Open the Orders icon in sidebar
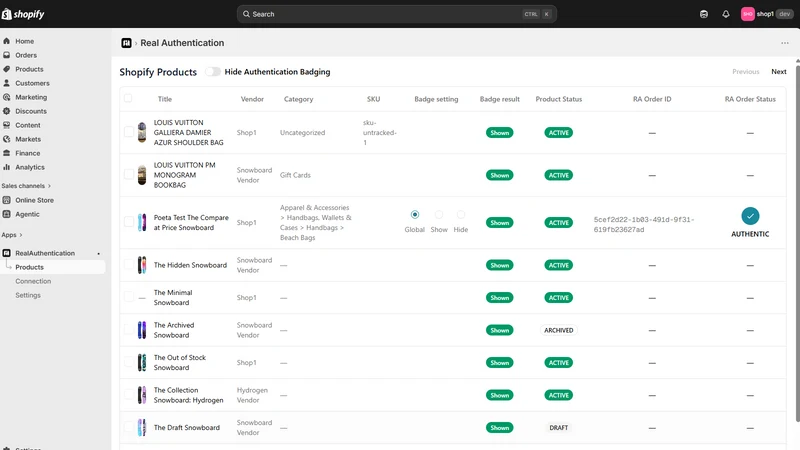Screen dimensions: 800x450 7,55
